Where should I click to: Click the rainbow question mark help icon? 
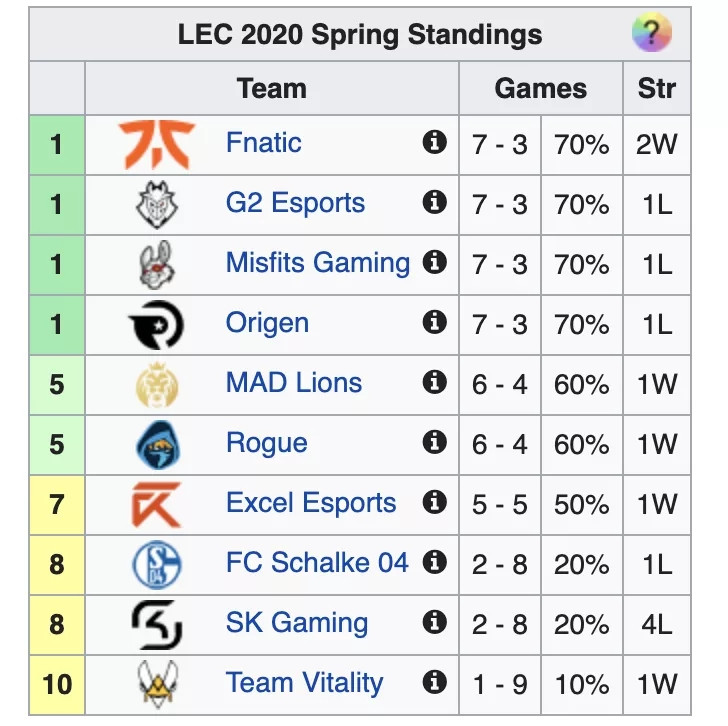tap(652, 32)
